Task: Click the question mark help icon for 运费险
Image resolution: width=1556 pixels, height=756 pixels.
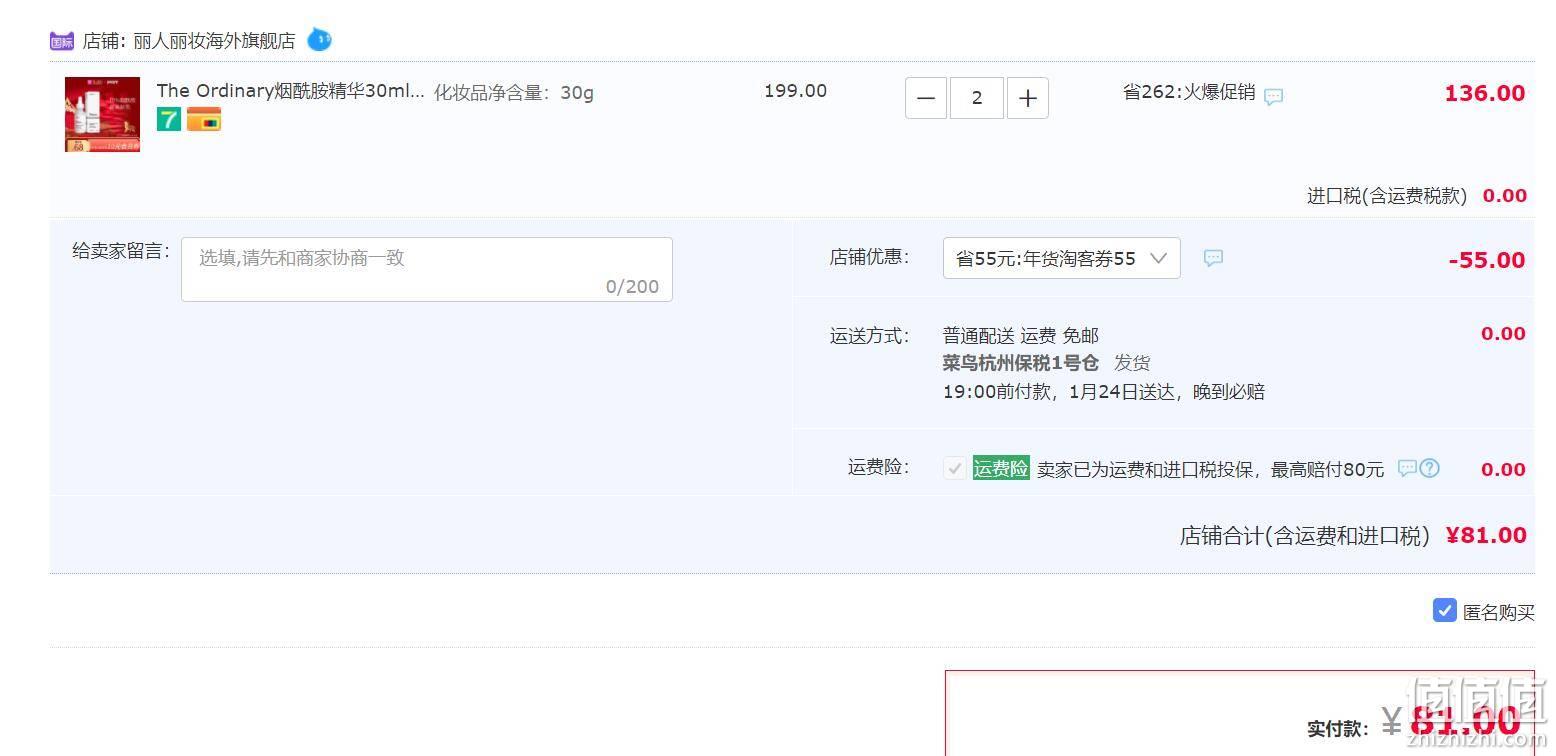Action: [x=1430, y=468]
